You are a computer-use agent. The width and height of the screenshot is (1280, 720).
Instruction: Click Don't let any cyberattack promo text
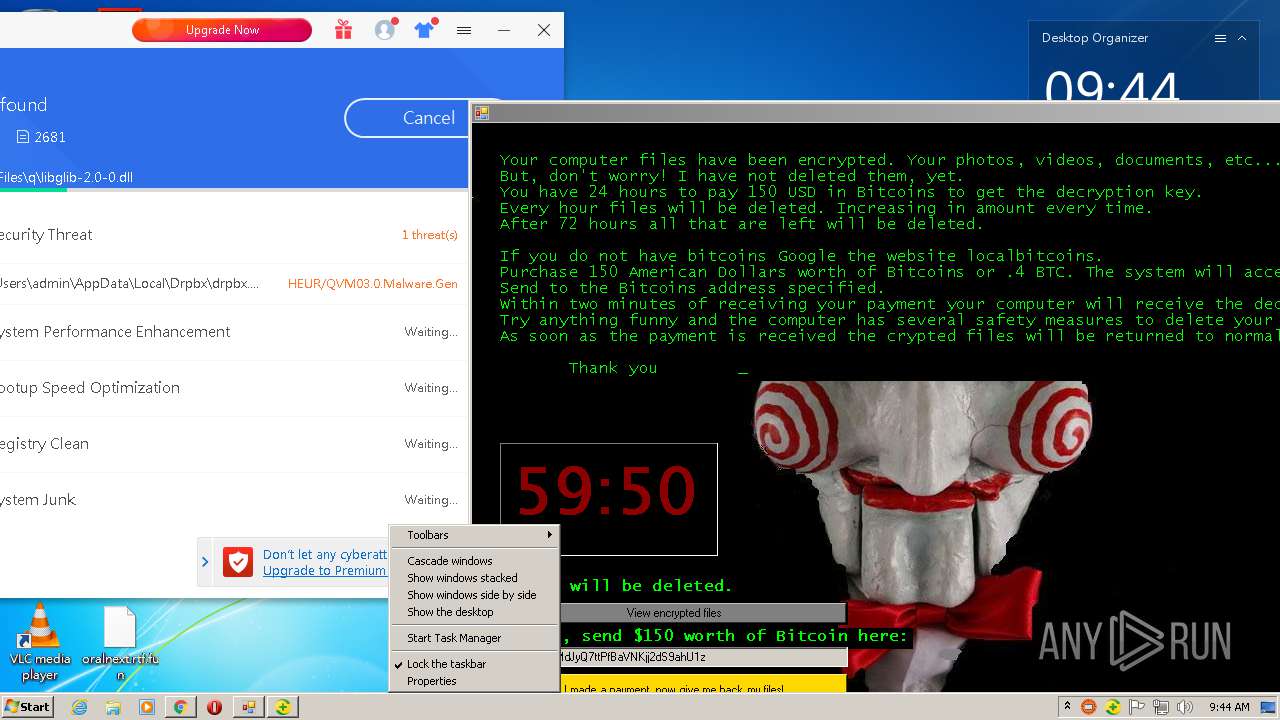[325, 554]
